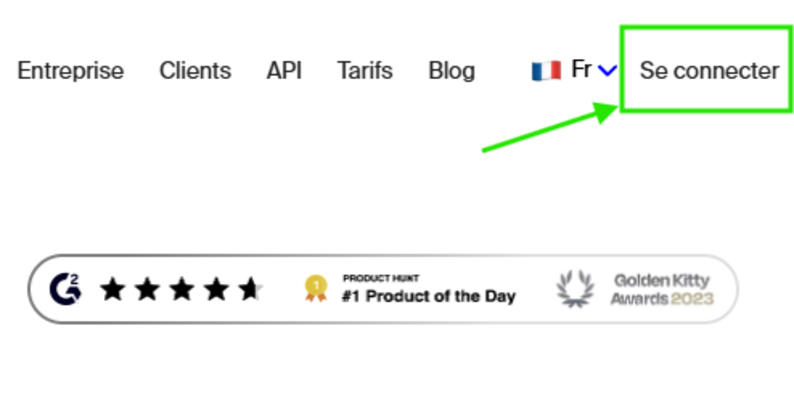This screenshot has width=794, height=400.
Task: Click the first rating star
Action: [113, 290]
